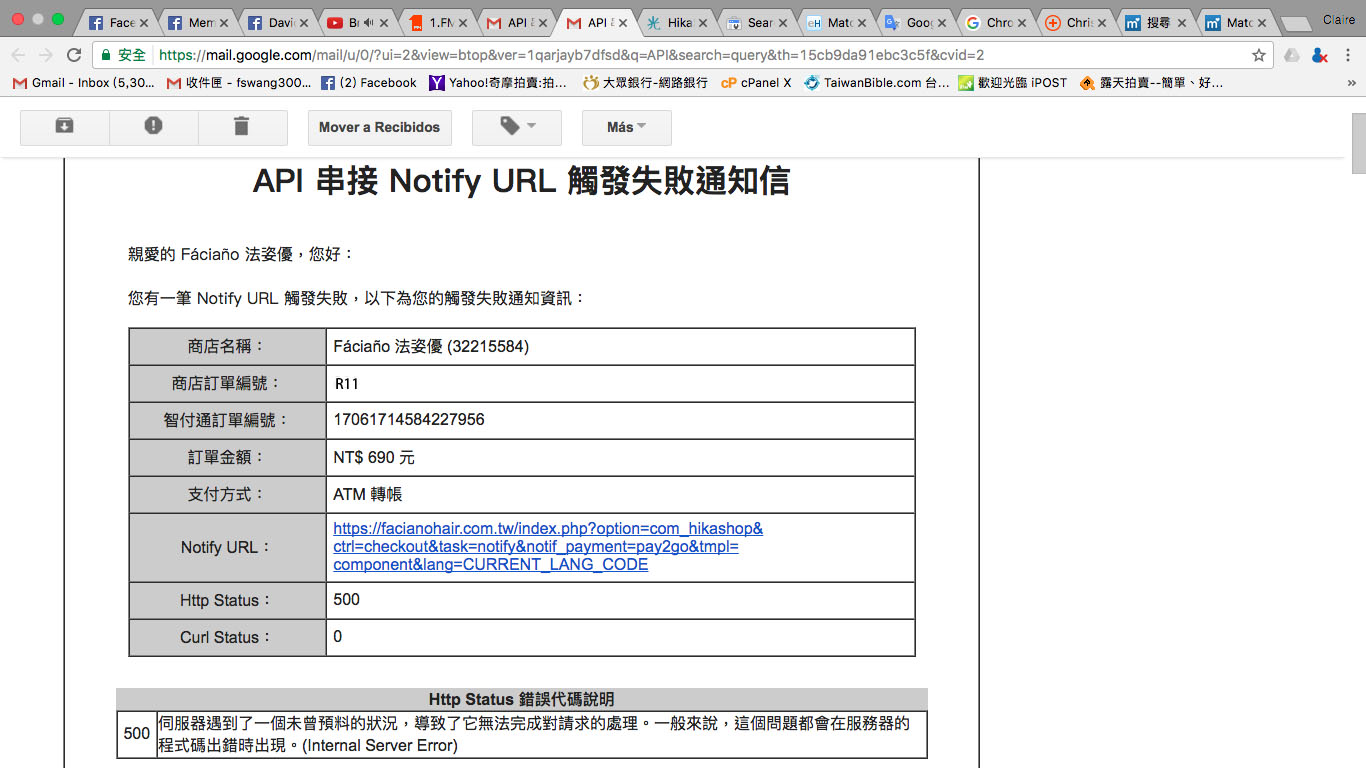1366x768 pixels.
Task: Open the (2) Facebook bookmark
Action: [368, 83]
